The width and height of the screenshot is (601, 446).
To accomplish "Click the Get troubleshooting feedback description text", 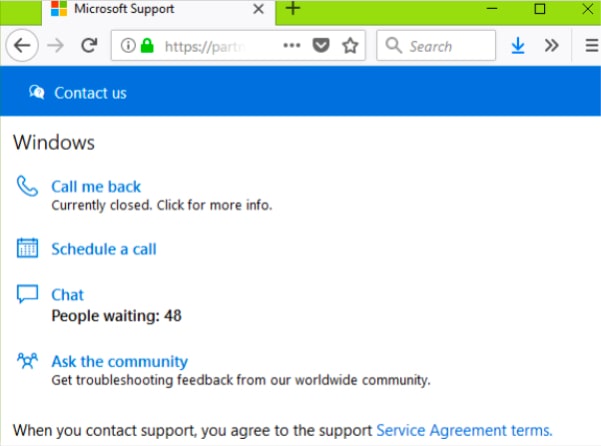I will (x=241, y=380).
